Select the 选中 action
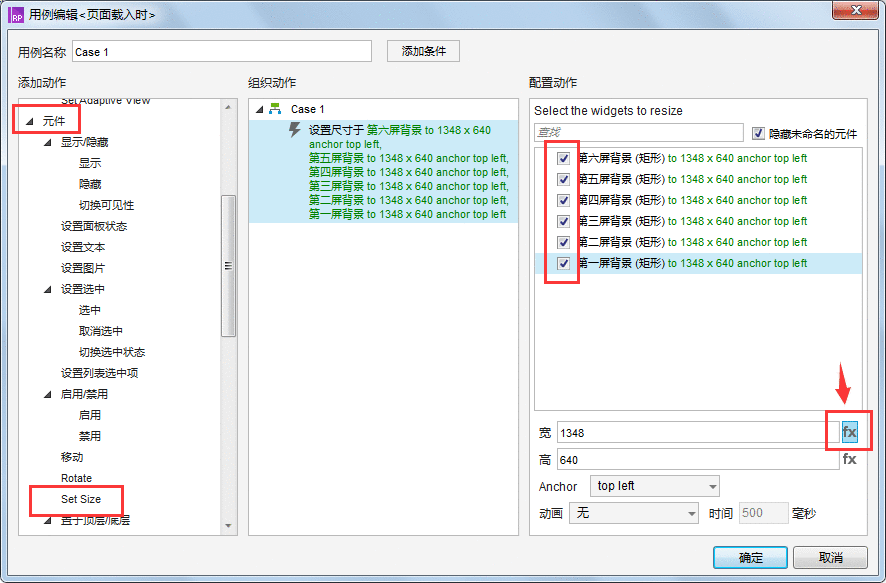This screenshot has width=886, height=583. click(x=90, y=310)
